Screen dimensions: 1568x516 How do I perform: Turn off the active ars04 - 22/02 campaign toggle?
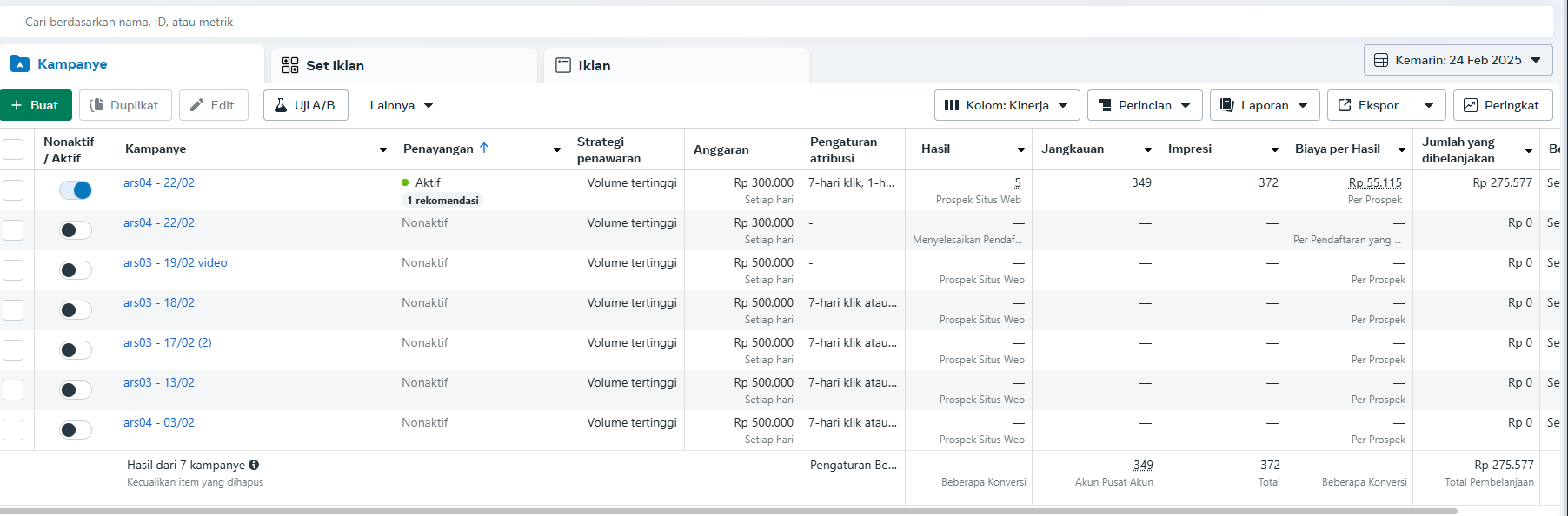(x=76, y=190)
